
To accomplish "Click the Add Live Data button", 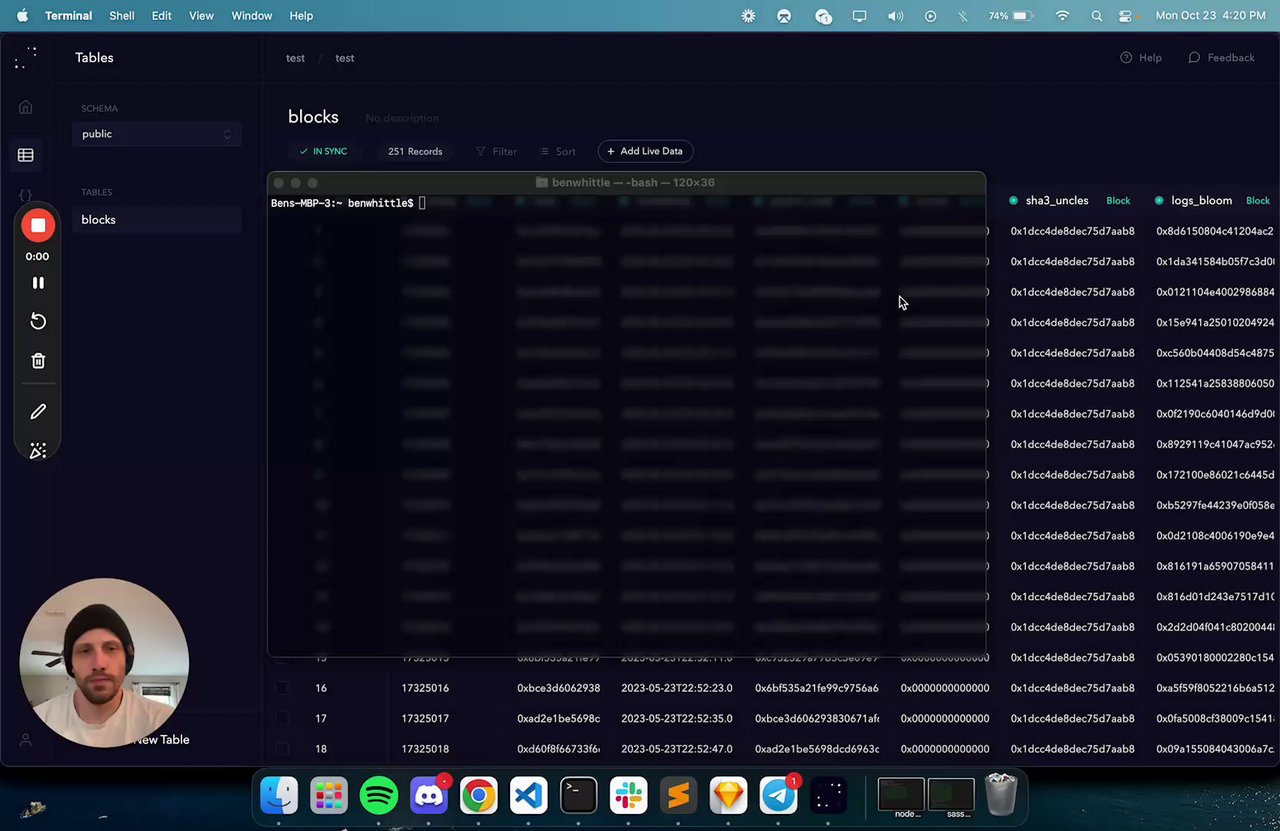I will 645,151.
